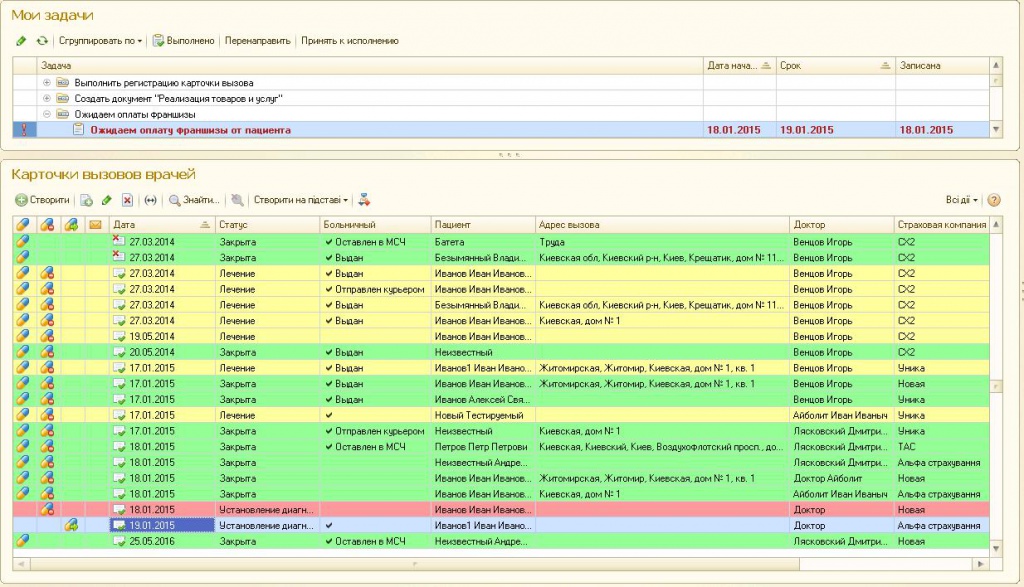Viewport: 1024px width, 587px height.
Task: Click the pill with green plus column header
Action: click(71, 225)
